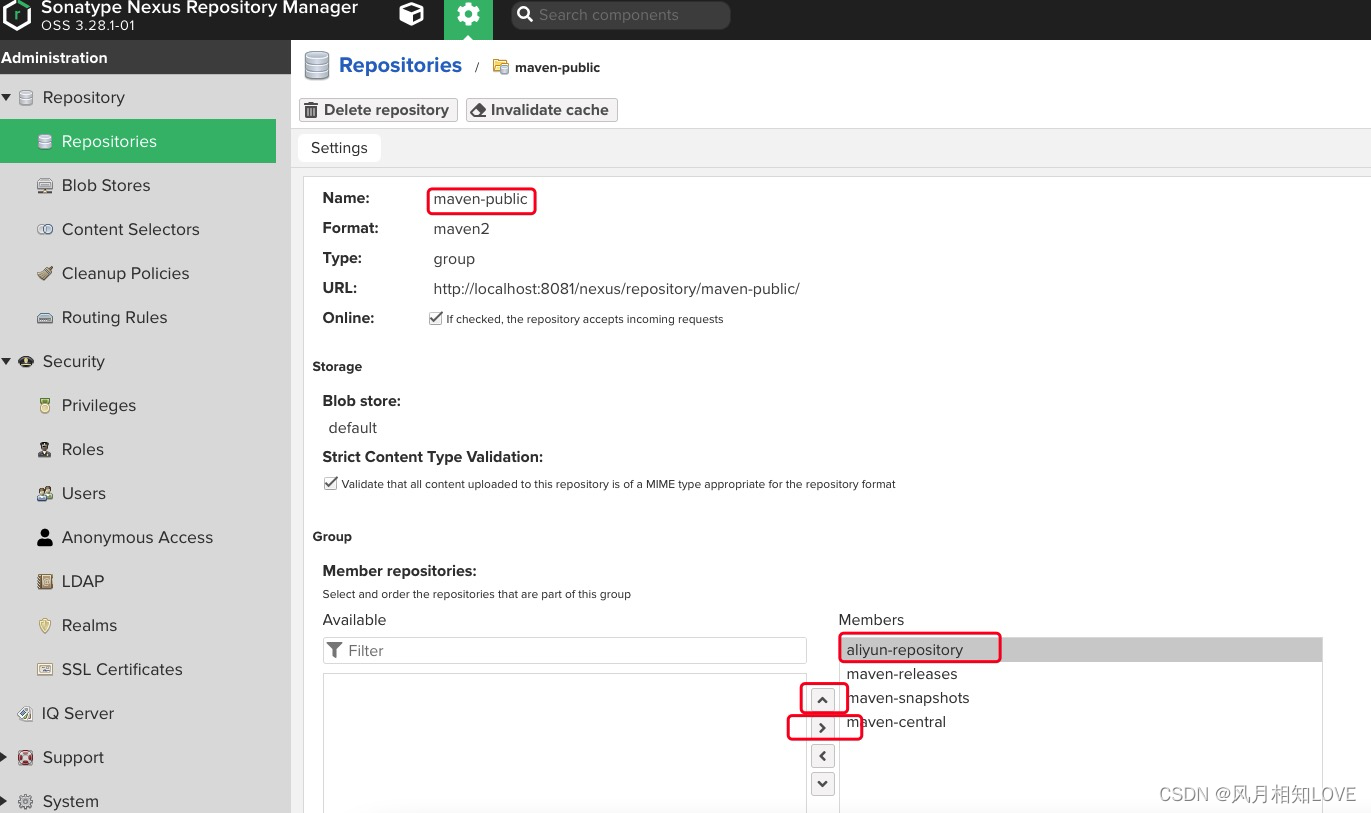1371x813 pixels.
Task: Open Routing Rules in the sidebar
Action: 138,317
